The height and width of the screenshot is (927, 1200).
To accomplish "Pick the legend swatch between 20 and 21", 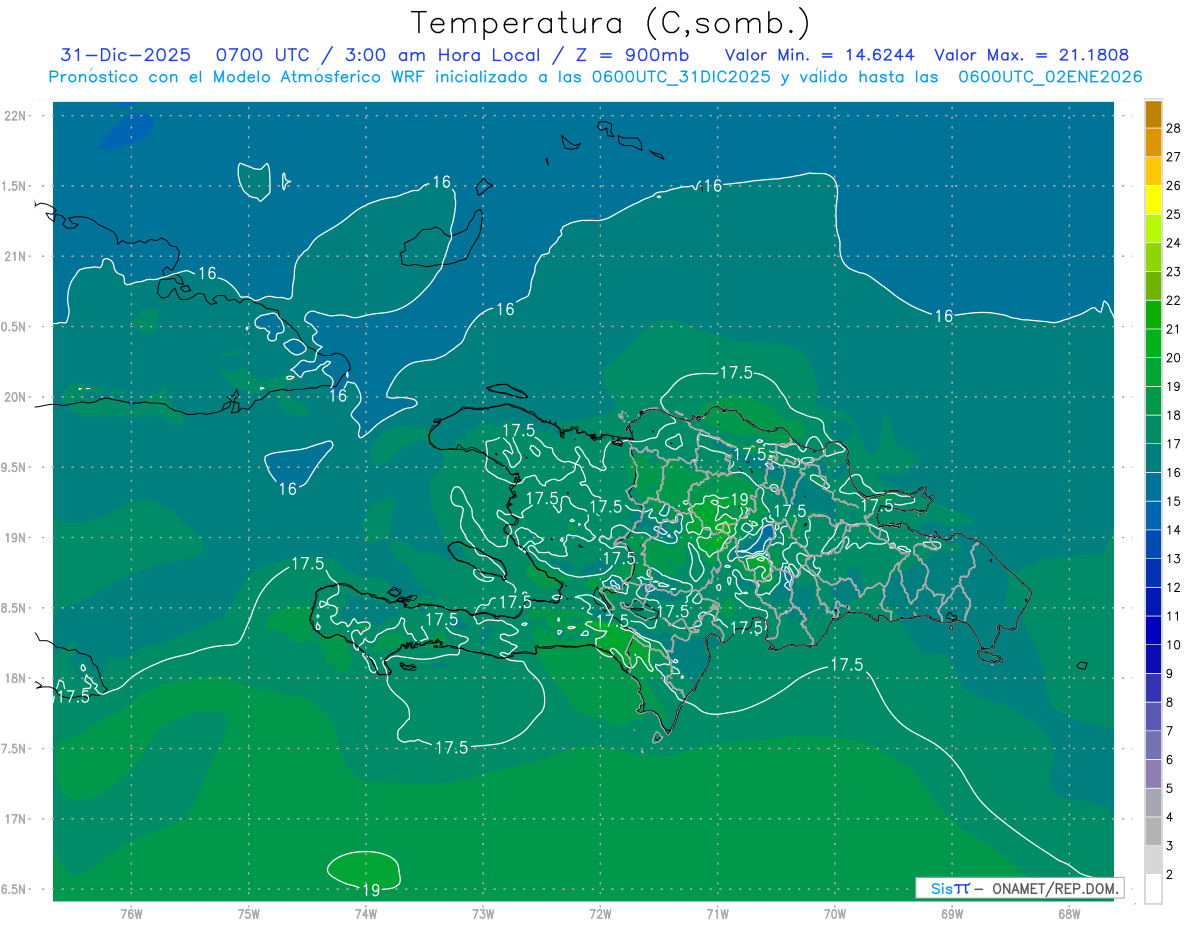I will 1153,344.
